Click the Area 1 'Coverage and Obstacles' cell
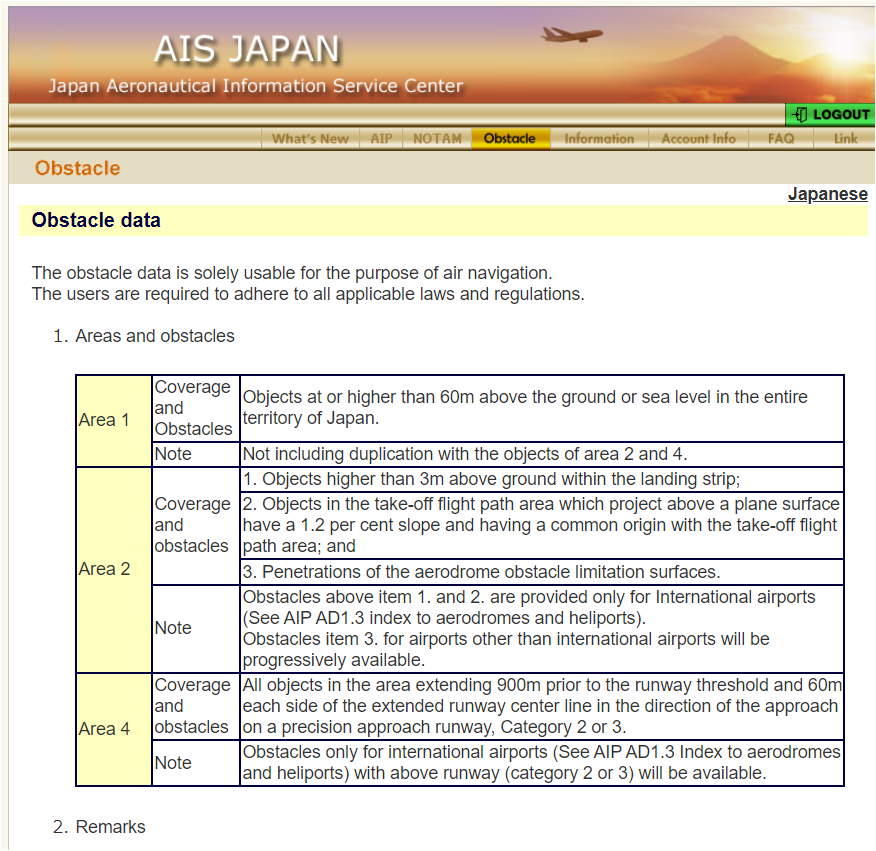Image resolution: width=876 pixels, height=851 pixels. 196,408
